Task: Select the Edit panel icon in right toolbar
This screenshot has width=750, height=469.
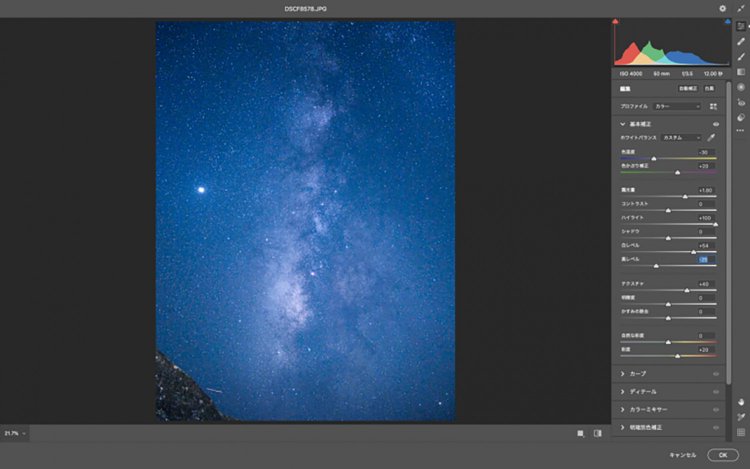Action: 741,25
